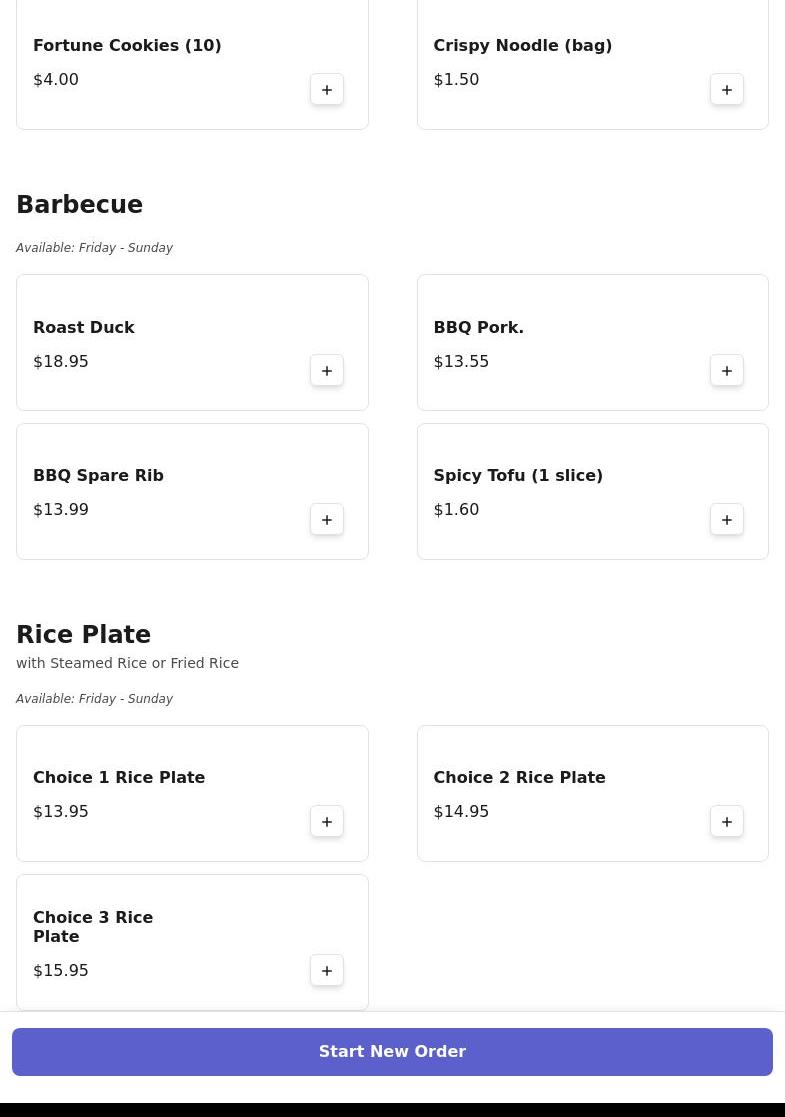Click the Rice Plate section heading
The height and width of the screenshot is (1117, 785).
84,635
